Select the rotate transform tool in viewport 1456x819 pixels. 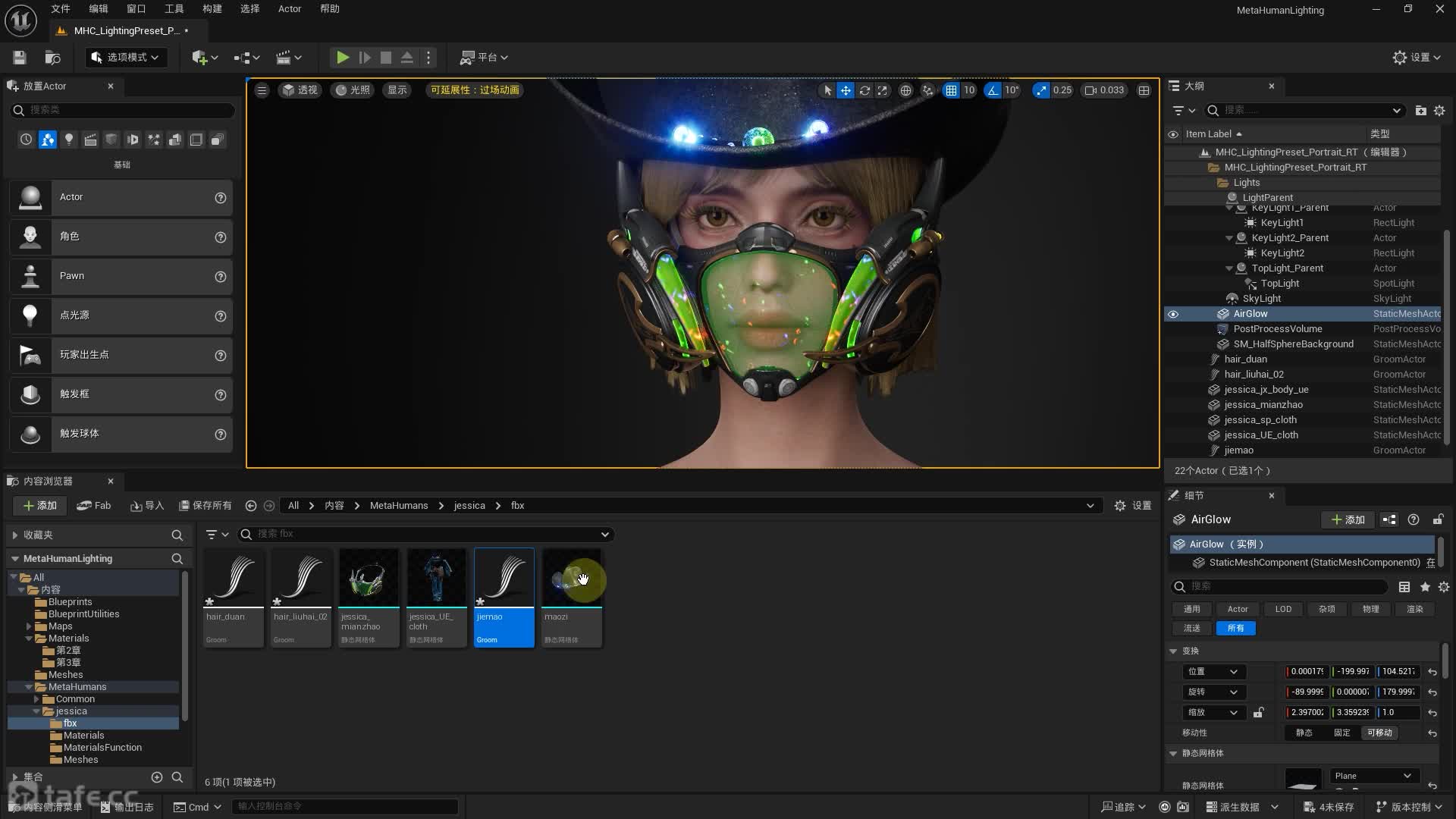click(x=864, y=90)
